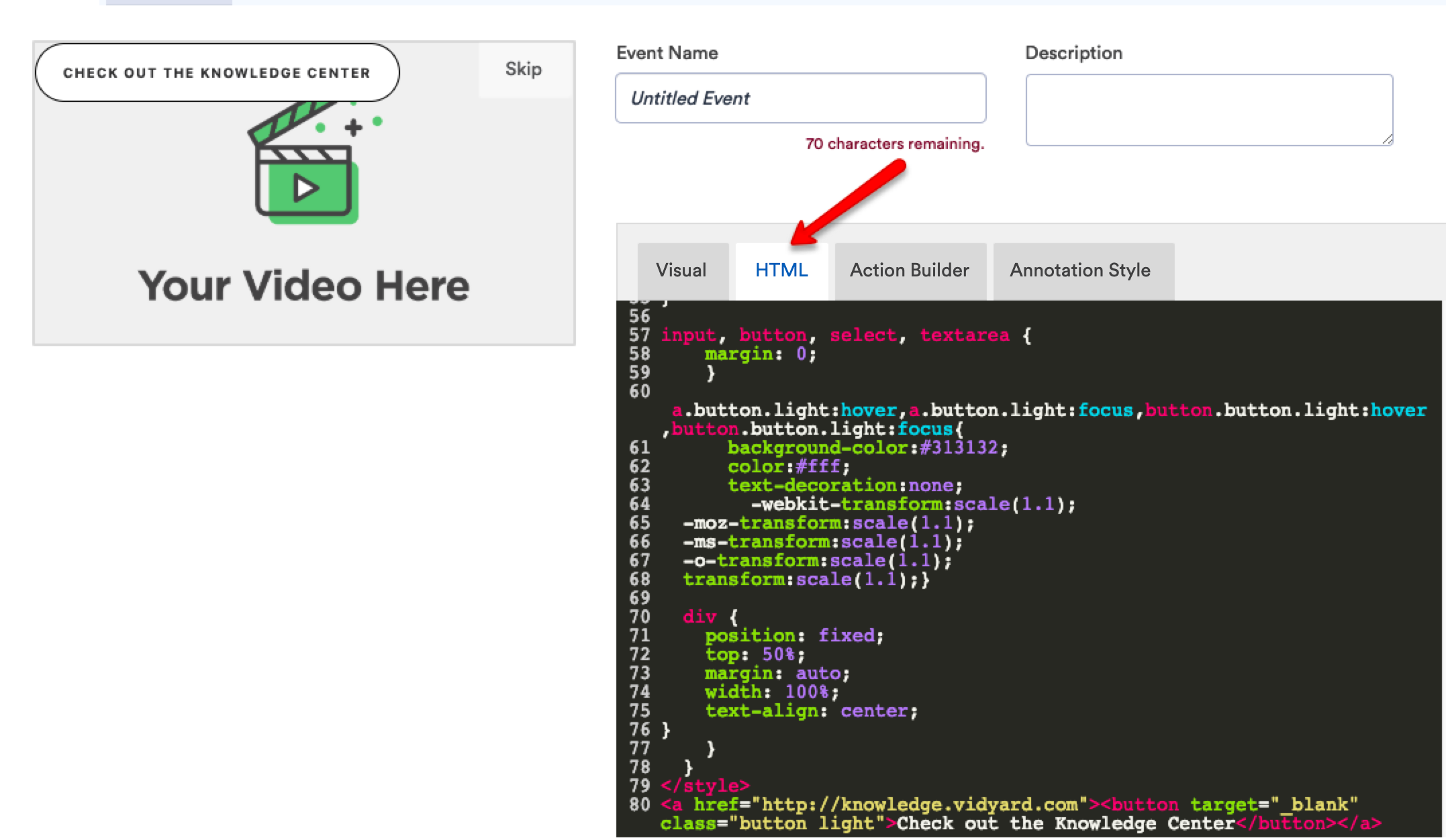The width and height of the screenshot is (1446, 840).
Task: Select the HTML tab
Action: (781, 270)
